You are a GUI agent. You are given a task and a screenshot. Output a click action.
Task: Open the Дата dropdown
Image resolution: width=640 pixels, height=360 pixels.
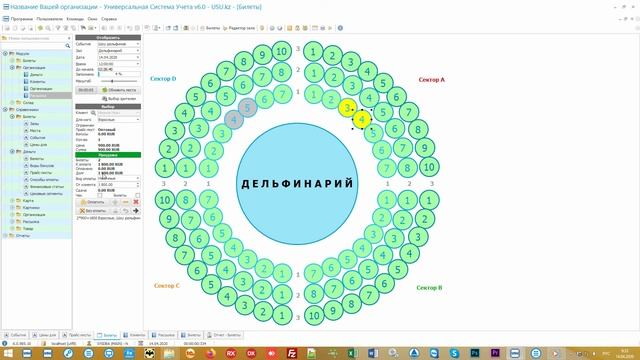tap(138, 57)
